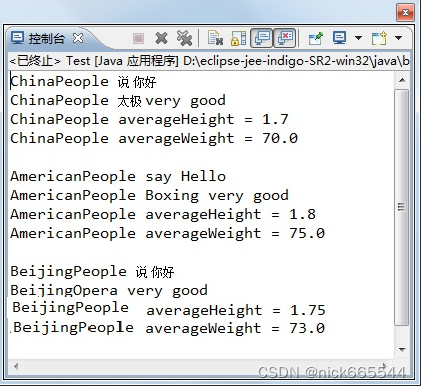Click 'BeijingPeople averageWeight = 73.0' line

(x=169, y=328)
